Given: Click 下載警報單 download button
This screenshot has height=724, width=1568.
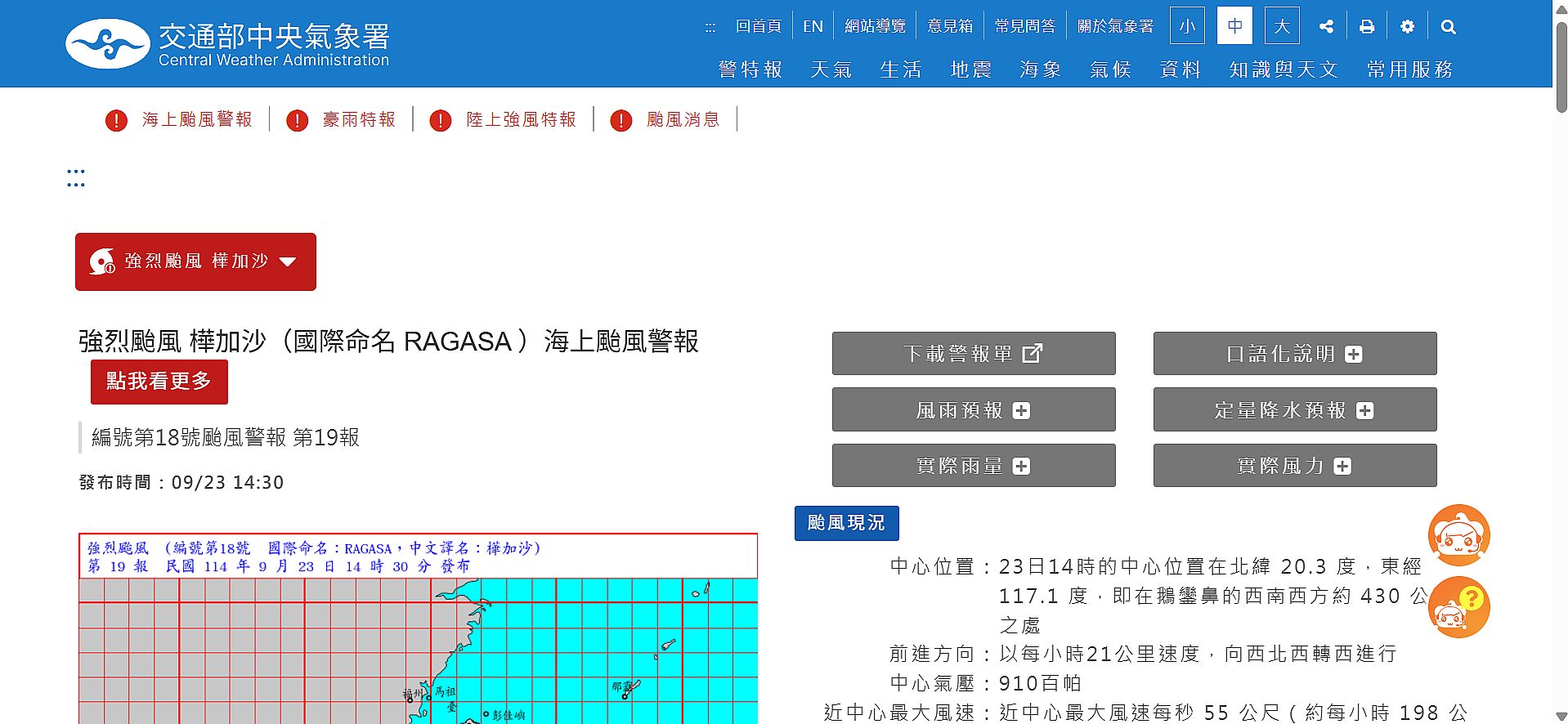Looking at the screenshot, I should [973, 354].
